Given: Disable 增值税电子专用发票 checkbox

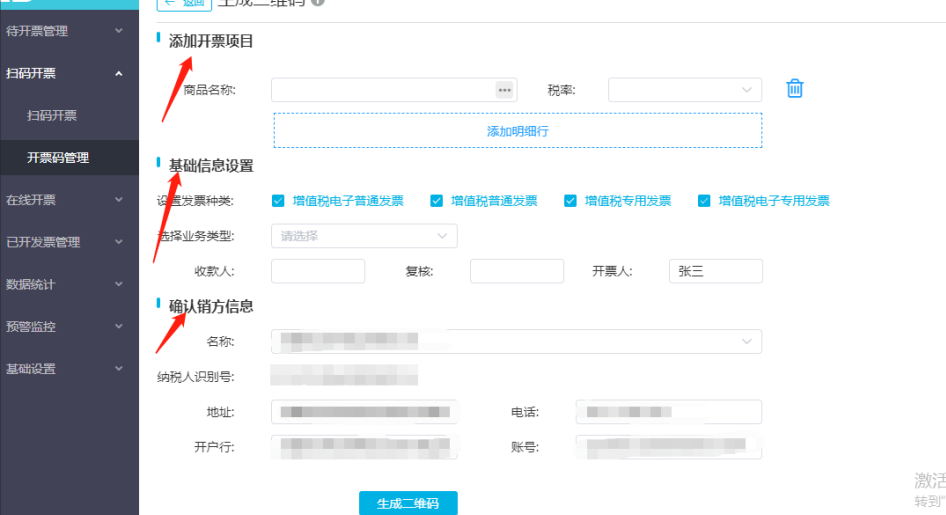Looking at the screenshot, I should pos(704,201).
